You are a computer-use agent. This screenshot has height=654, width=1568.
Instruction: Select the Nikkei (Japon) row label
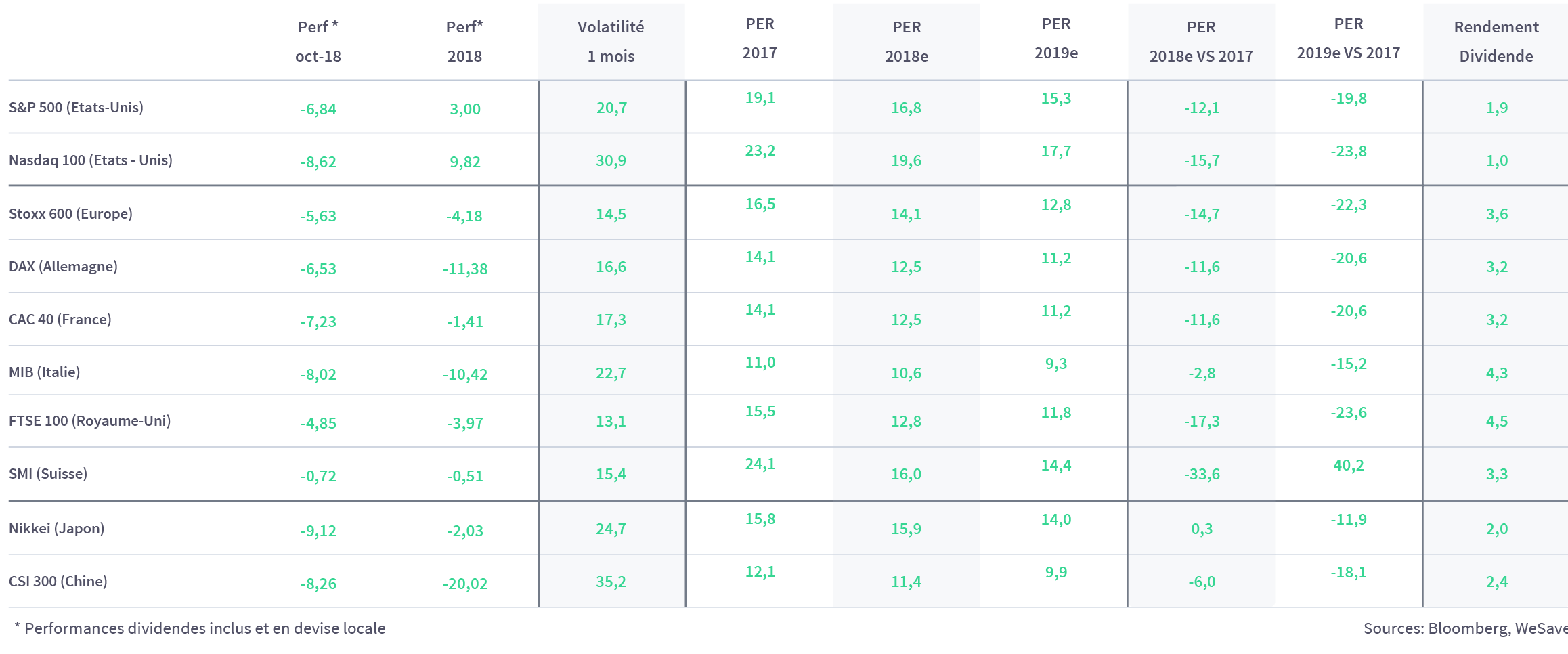(57, 529)
